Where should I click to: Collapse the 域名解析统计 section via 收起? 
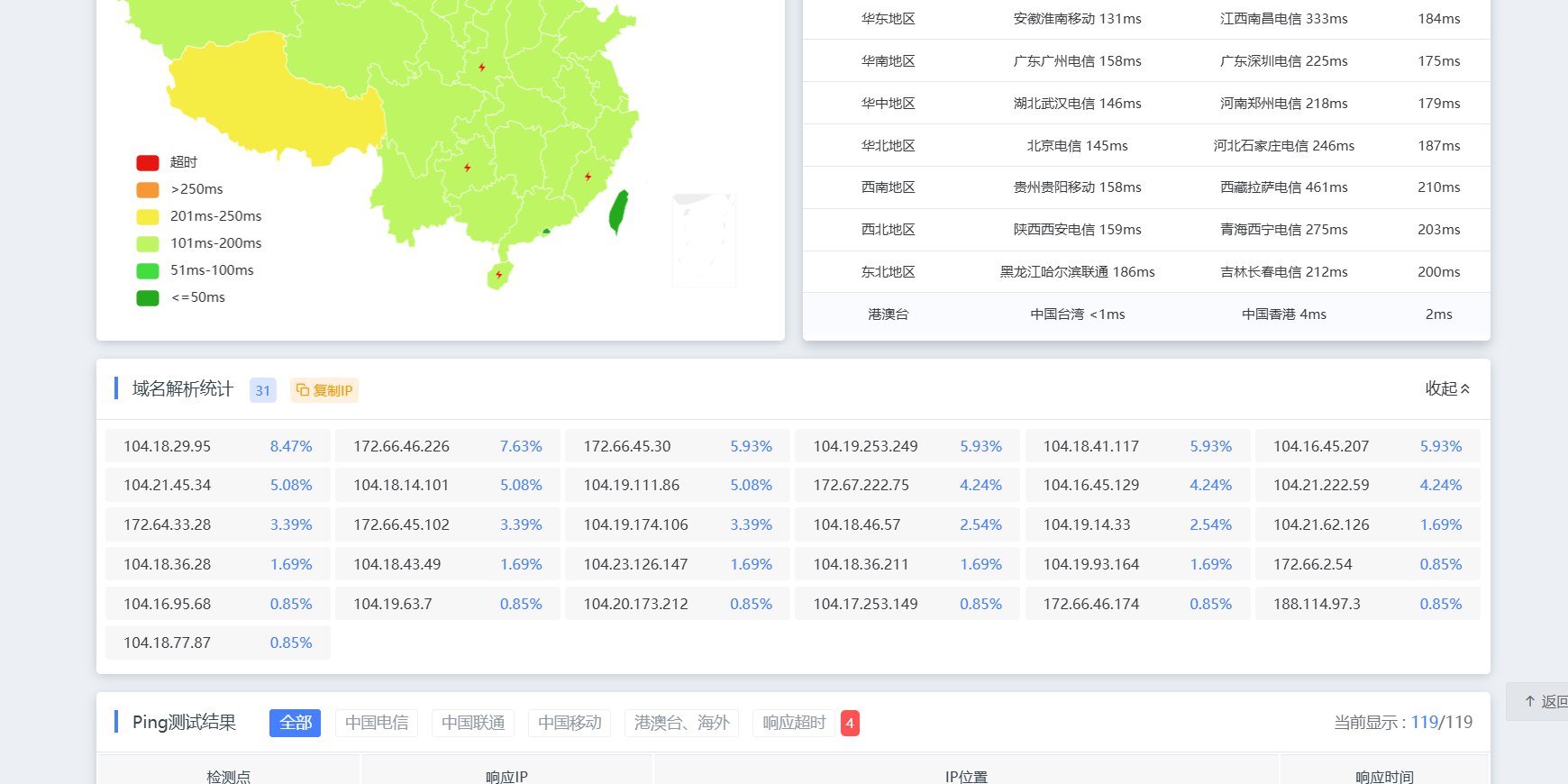(x=1447, y=388)
